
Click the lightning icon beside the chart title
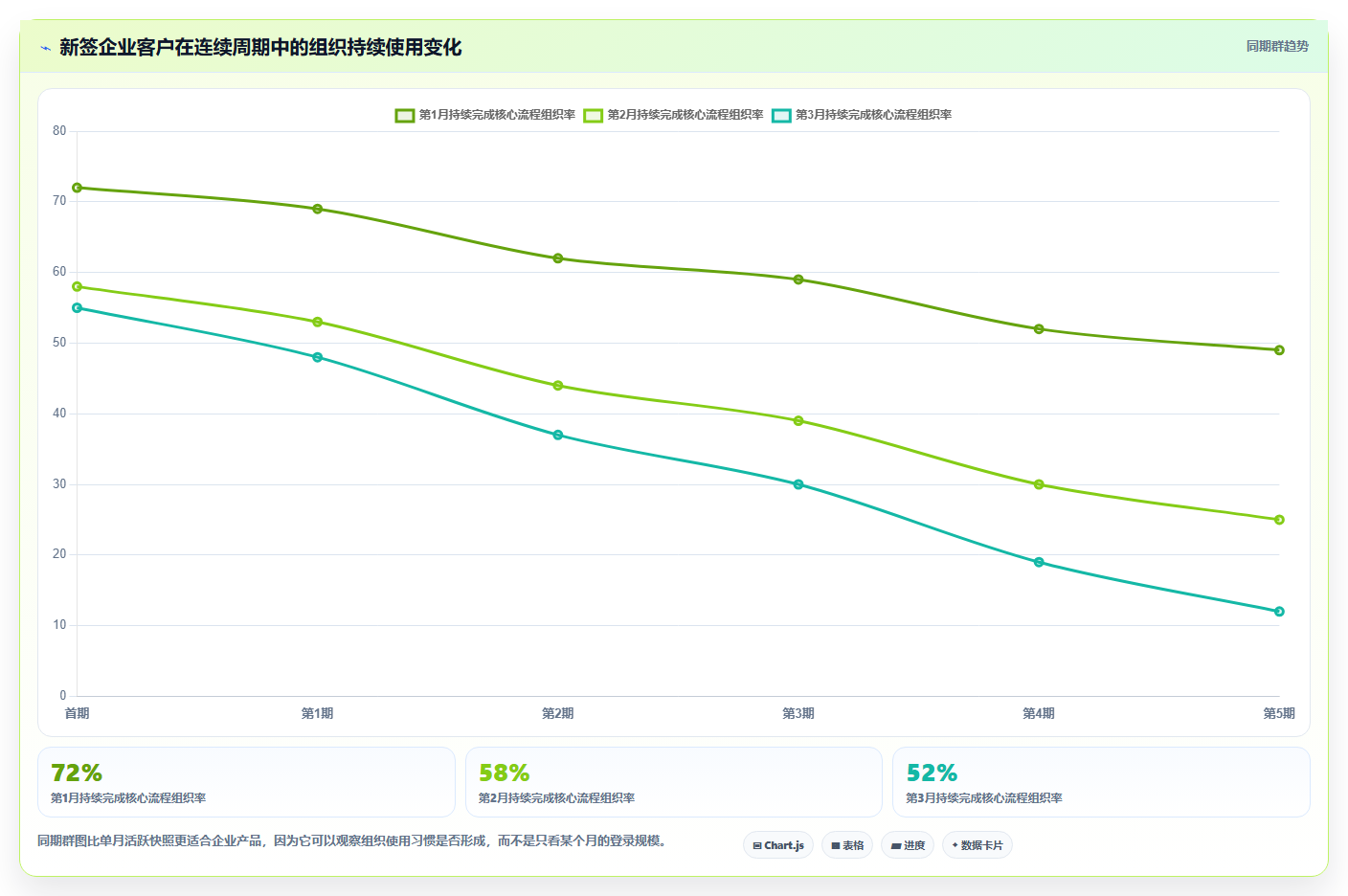pyautogui.click(x=45, y=48)
